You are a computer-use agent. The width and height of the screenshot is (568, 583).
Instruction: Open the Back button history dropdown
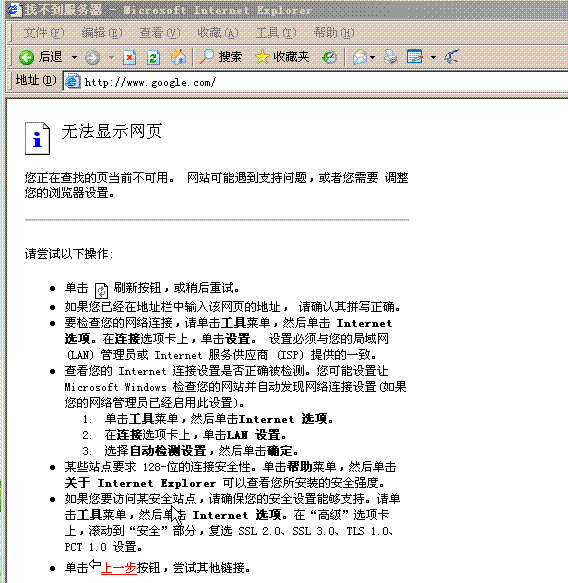74,57
